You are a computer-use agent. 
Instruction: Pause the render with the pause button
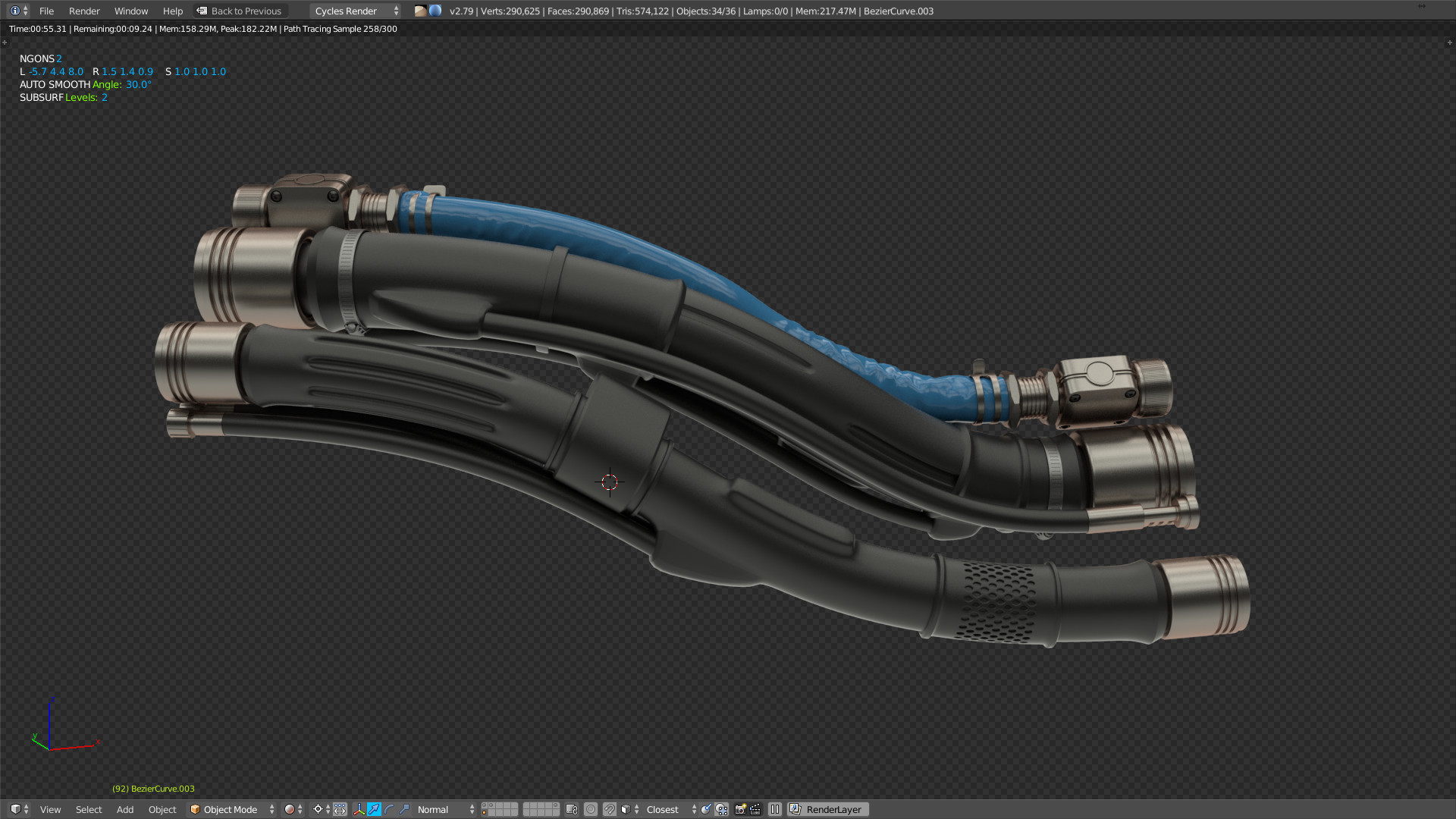click(775, 809)
